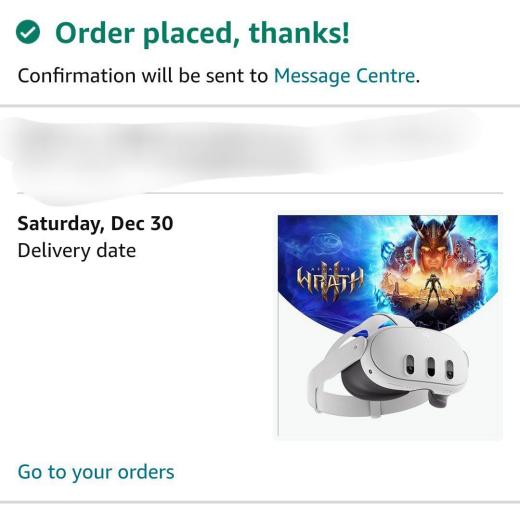
Task: Click the divider line below confirmation message
Action: click(x=260, y=106)
